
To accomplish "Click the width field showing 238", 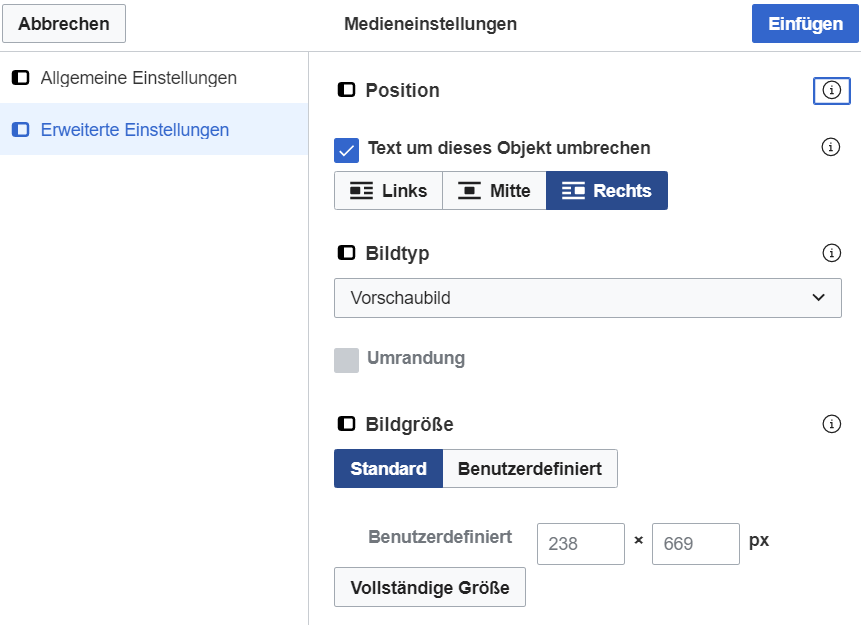I will (x=580, y=544).
